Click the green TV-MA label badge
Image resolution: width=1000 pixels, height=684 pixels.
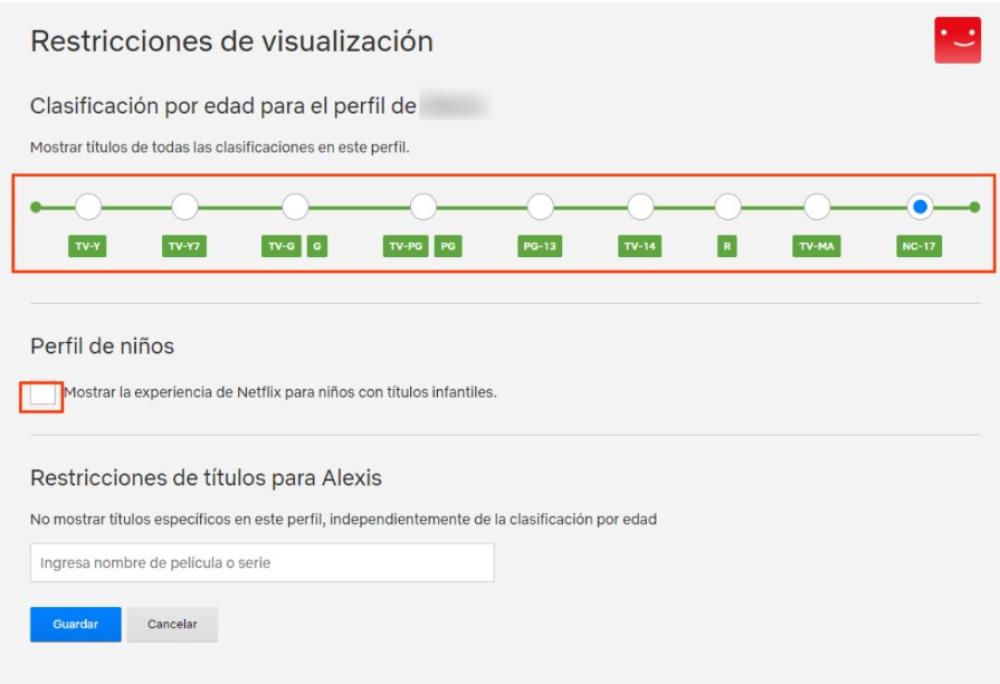pos(817,246)
